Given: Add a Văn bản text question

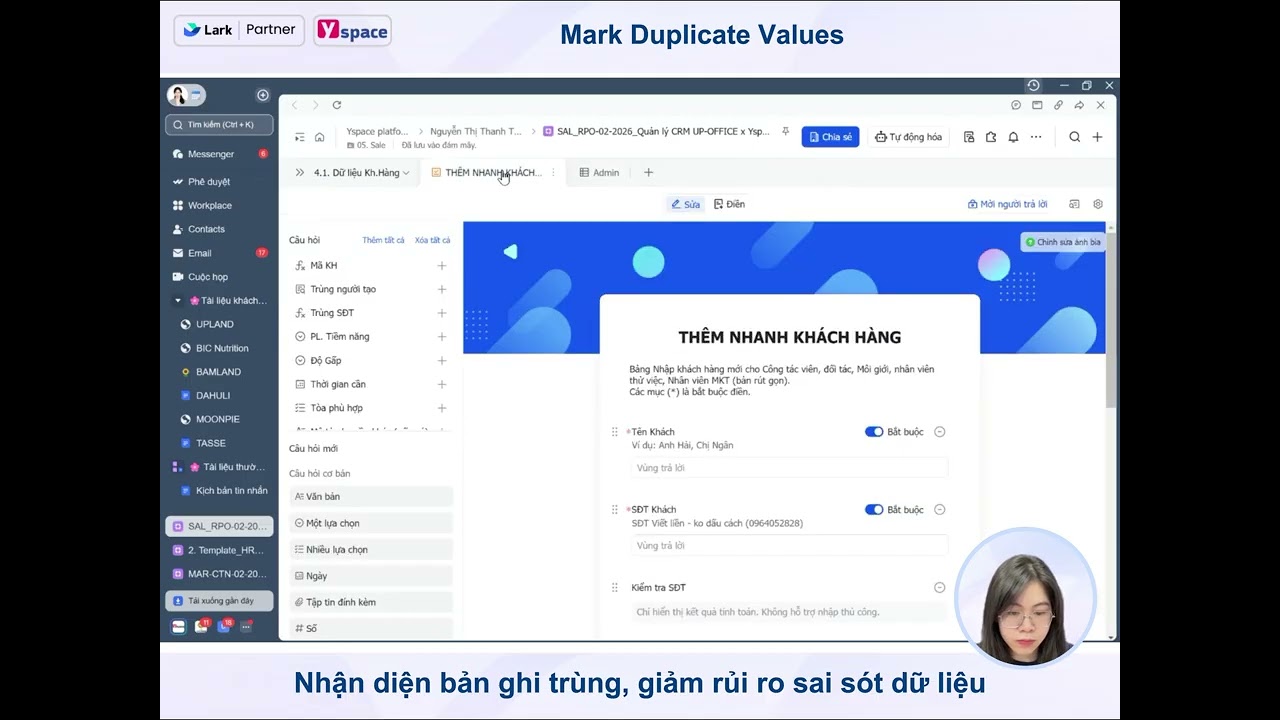Looking at the screenshot, I should 371,497.
